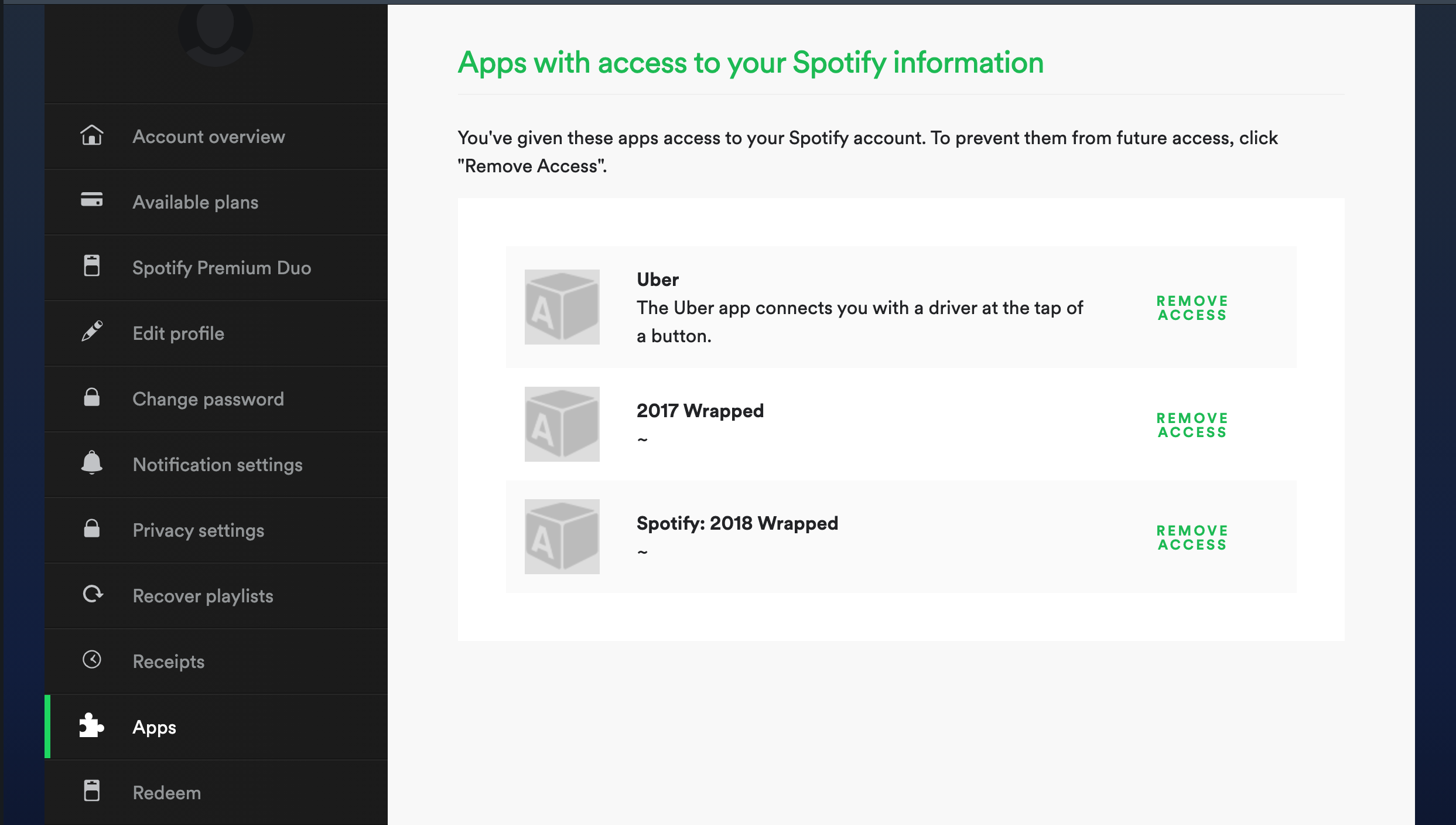Remove access for the Uber app
1456x825 pixels.
coord(1191,307)
